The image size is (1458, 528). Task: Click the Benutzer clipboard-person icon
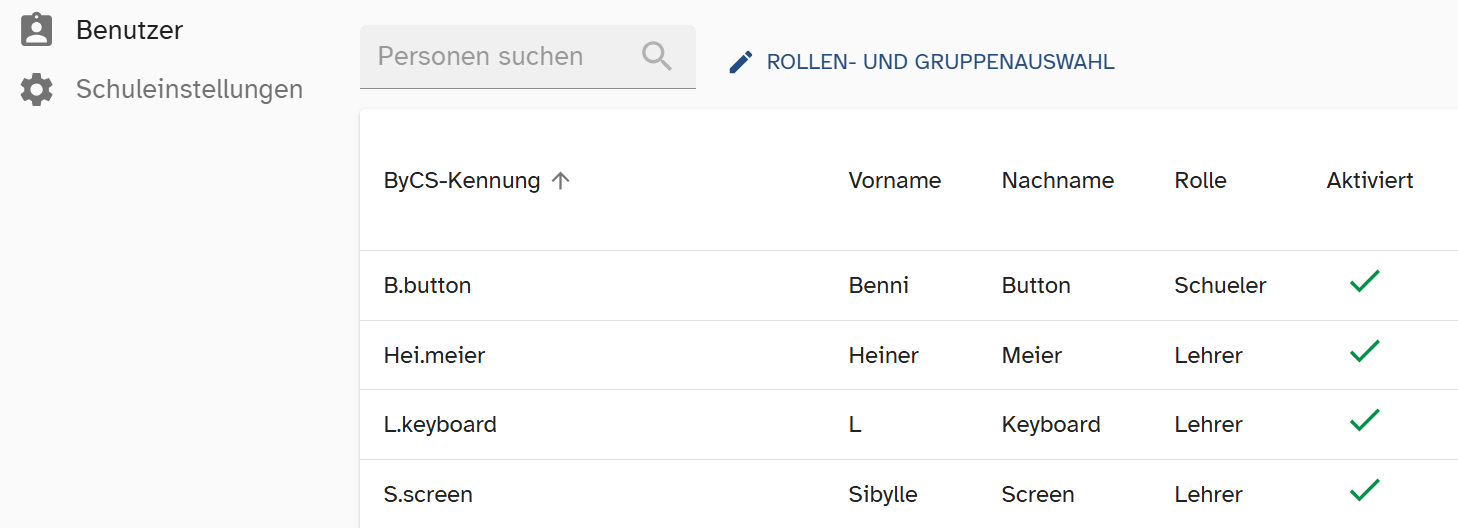click(37, 30)
